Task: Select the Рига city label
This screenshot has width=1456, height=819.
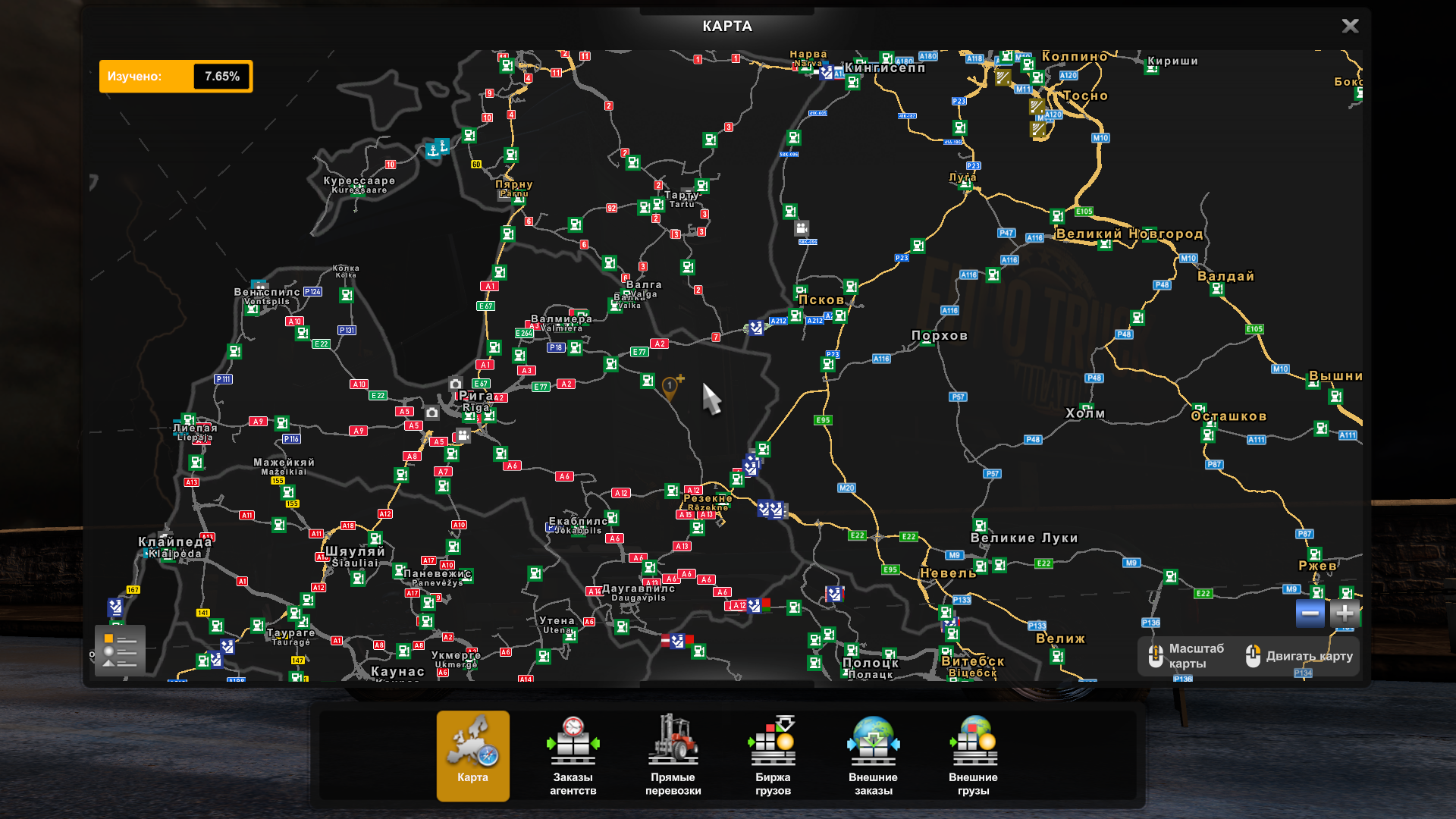Action: pos(475,396)
